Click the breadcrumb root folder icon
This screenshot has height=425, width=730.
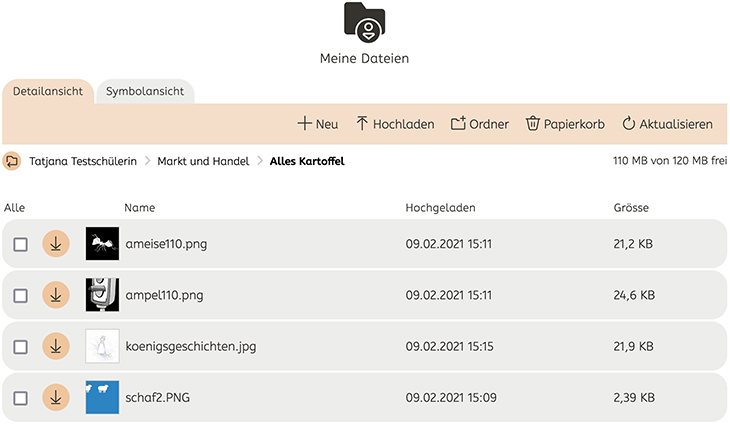[x=12, y=162]
